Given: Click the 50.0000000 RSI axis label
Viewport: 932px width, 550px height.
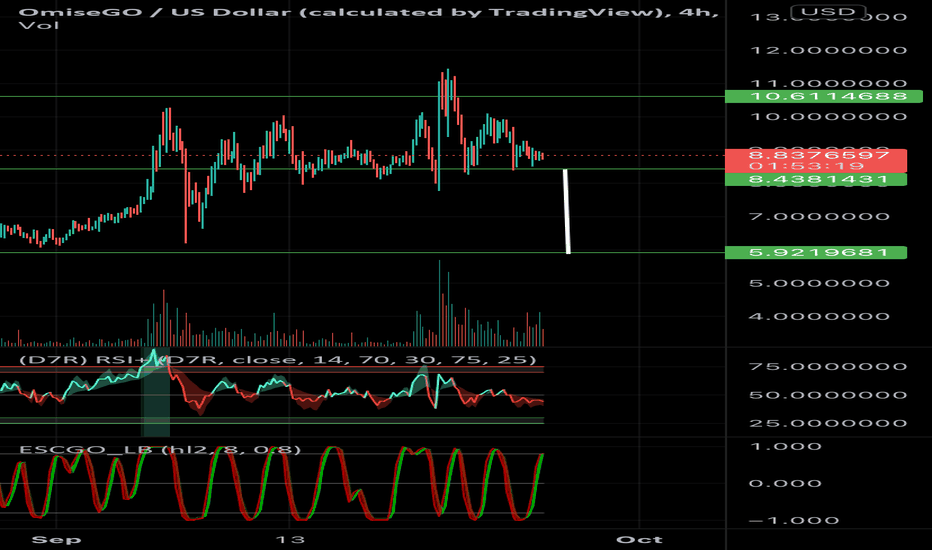Looking at the screenshot, I should click(829, 395).
